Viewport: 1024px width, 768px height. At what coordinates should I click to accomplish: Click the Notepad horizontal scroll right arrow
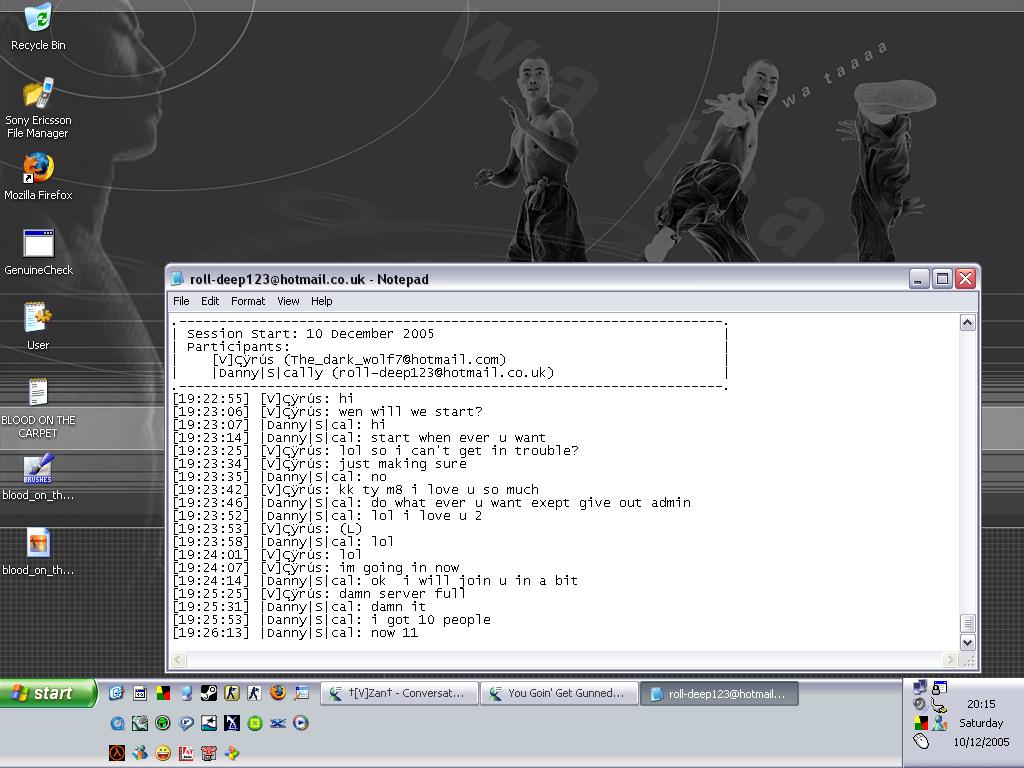tap(950, 660)
